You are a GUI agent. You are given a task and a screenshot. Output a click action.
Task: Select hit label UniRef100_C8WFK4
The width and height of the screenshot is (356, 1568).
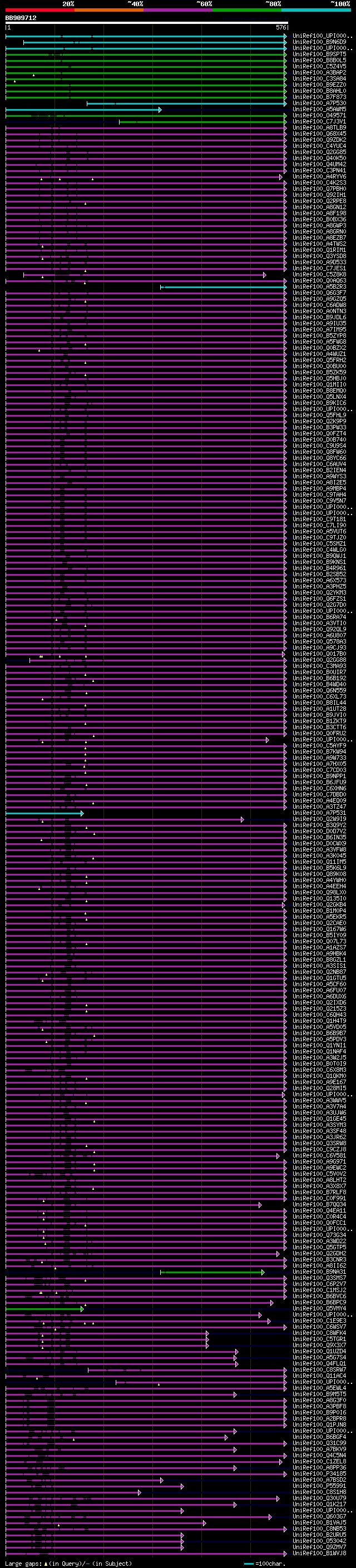(319, 1333)
